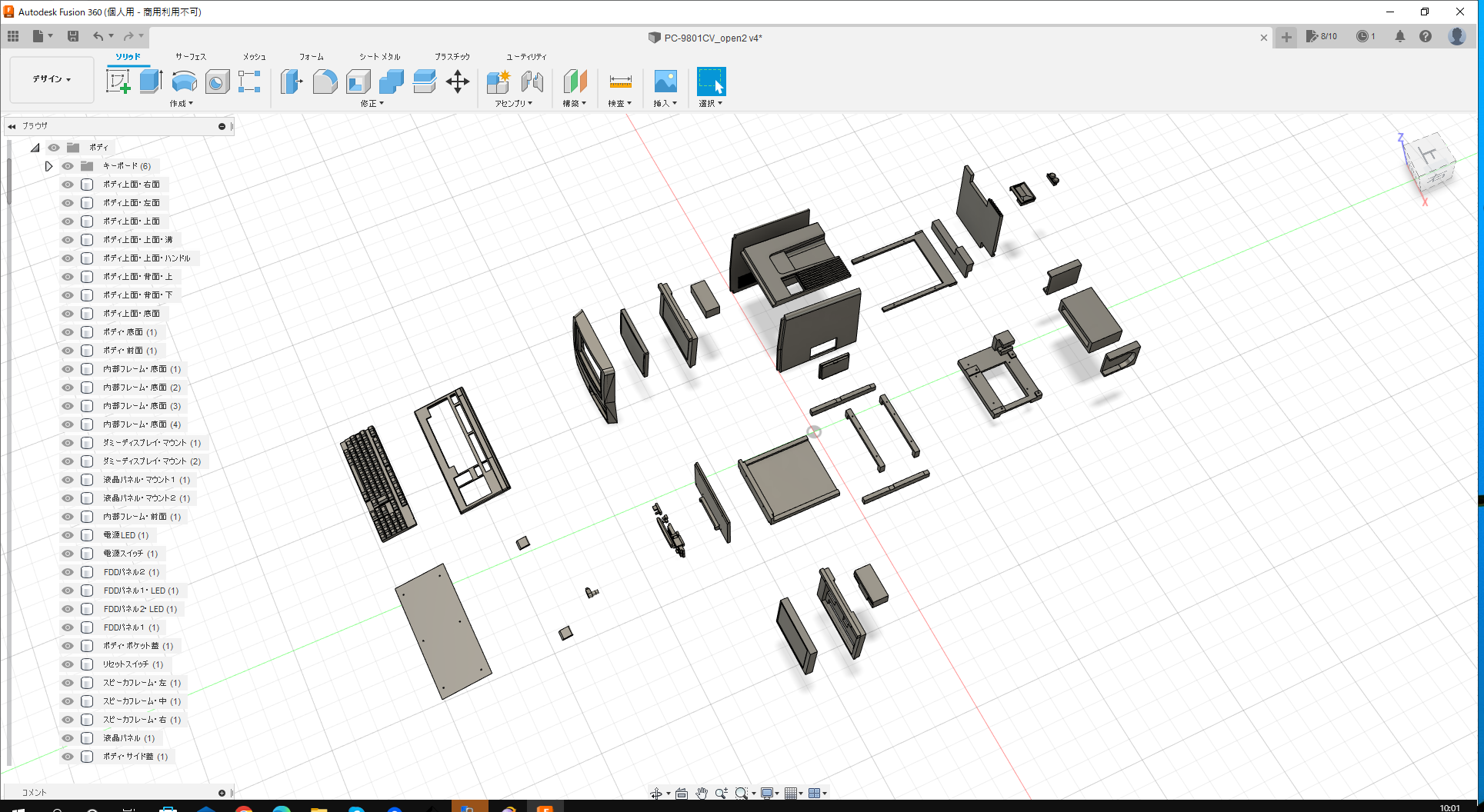Select the Fillet tool in the Modify panel
Screen dimensions: 1484x812
(x=325, y=82)
